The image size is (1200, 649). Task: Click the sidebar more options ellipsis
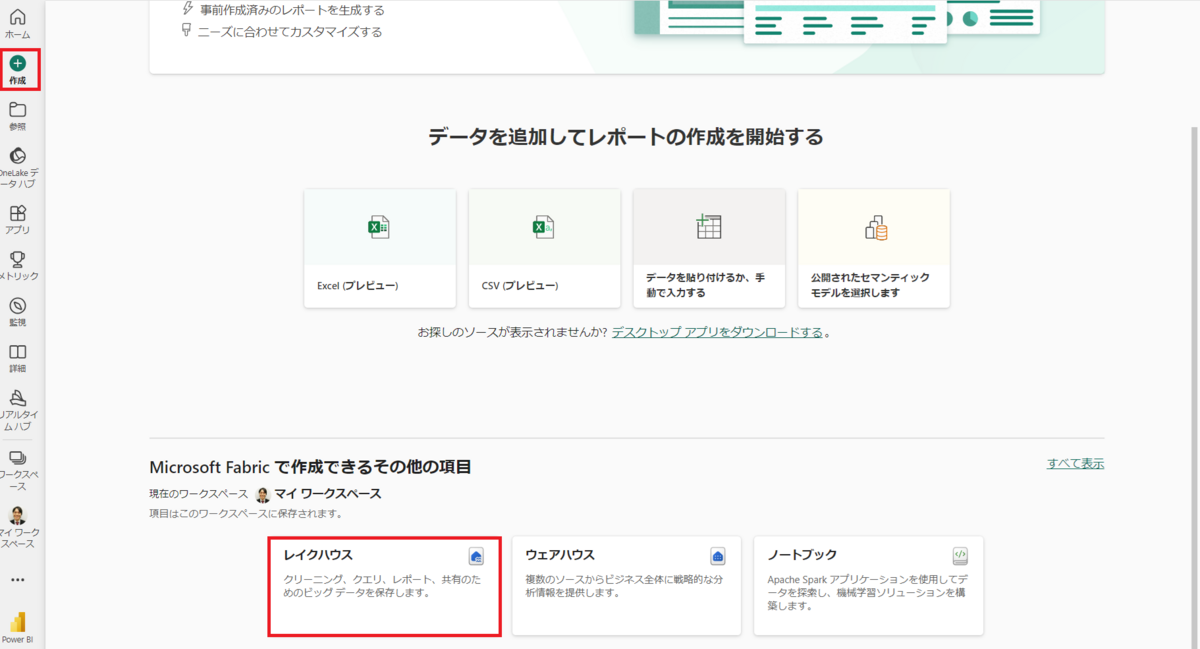[18, 580]
